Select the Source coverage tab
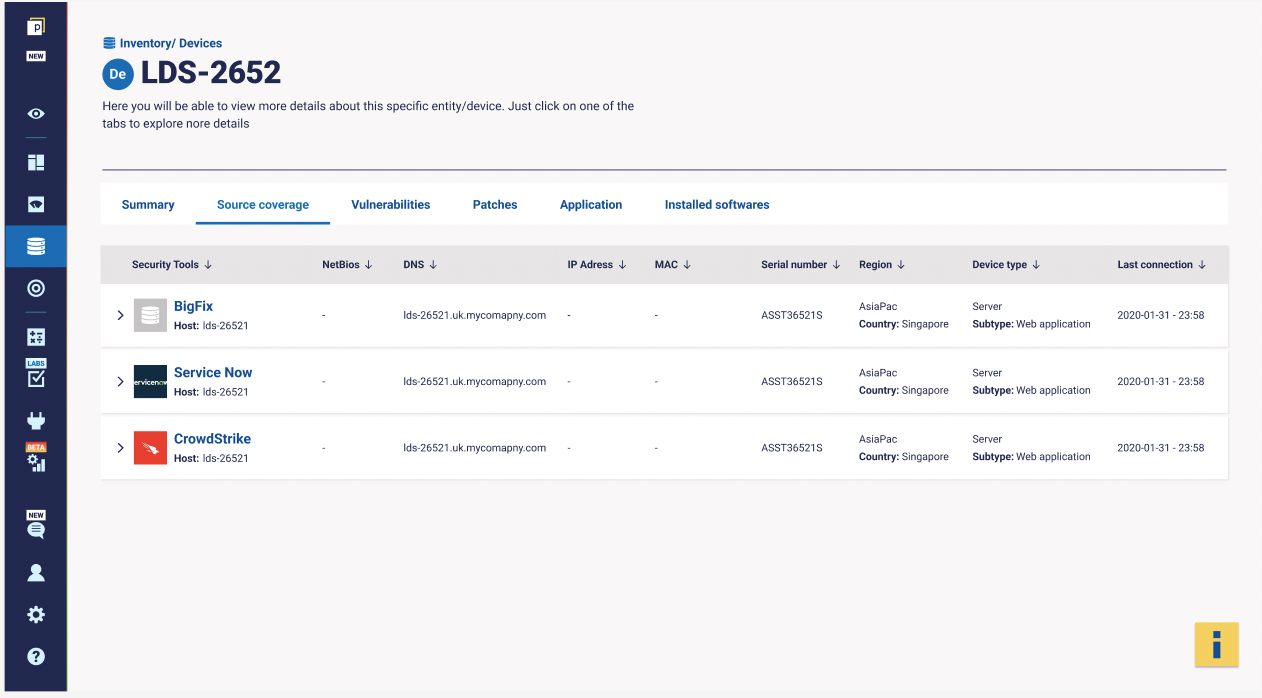 click(x=263, y=204)
